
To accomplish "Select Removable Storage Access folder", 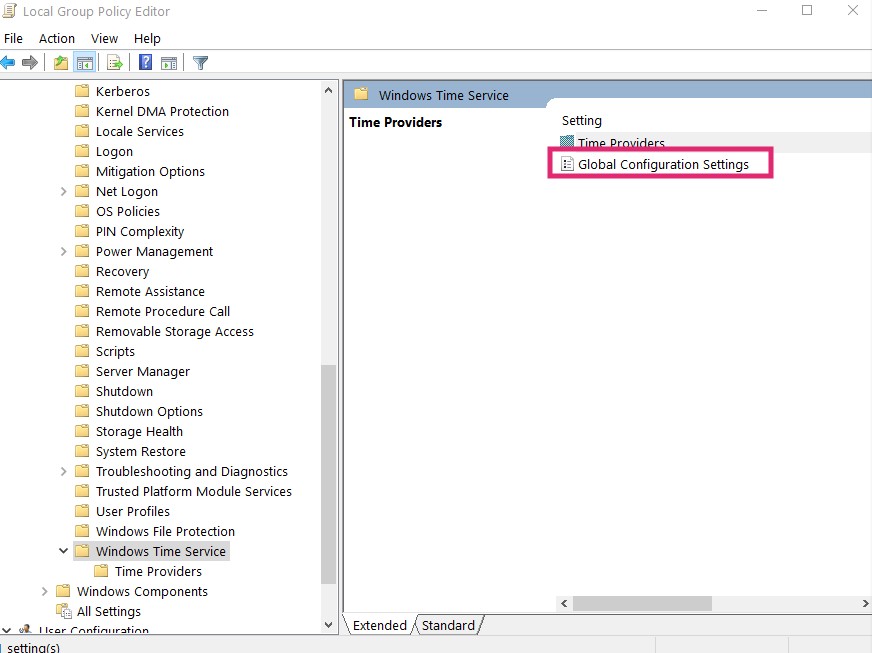I will click(x=175, y=332).
